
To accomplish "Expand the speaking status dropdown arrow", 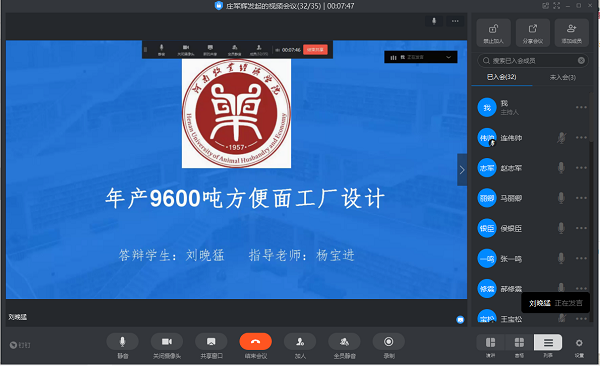I will [x=449, y=57].
